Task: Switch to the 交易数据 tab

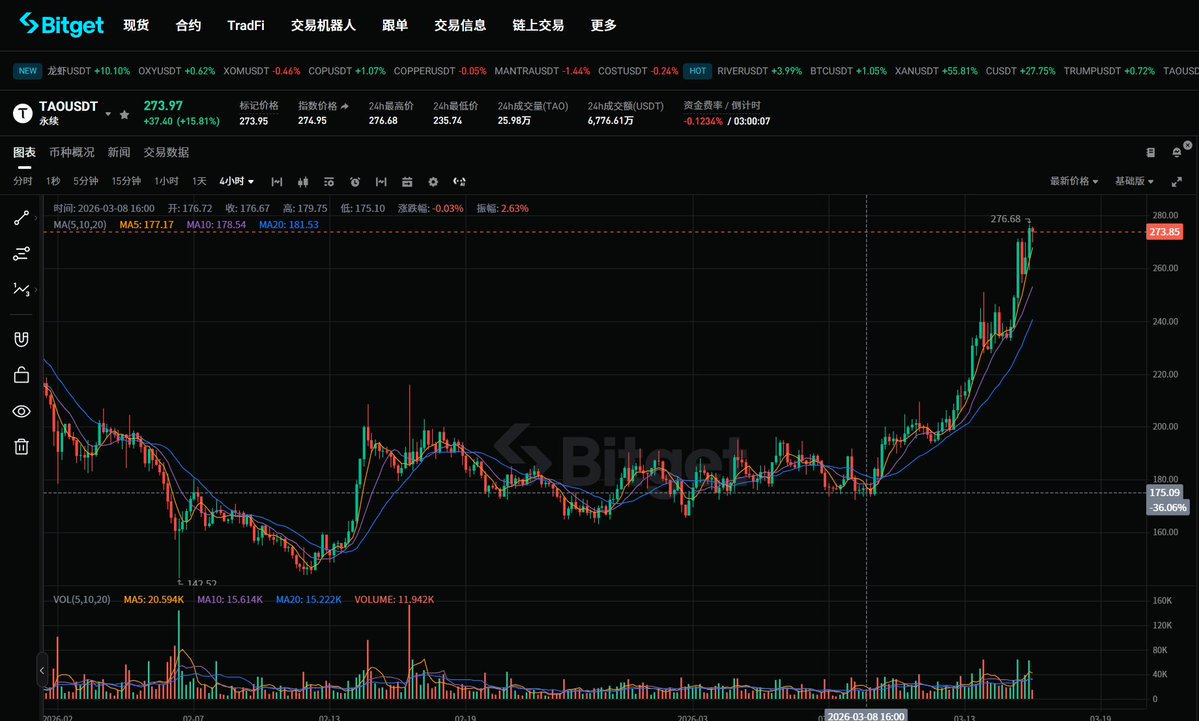Action: coord(166,152)
